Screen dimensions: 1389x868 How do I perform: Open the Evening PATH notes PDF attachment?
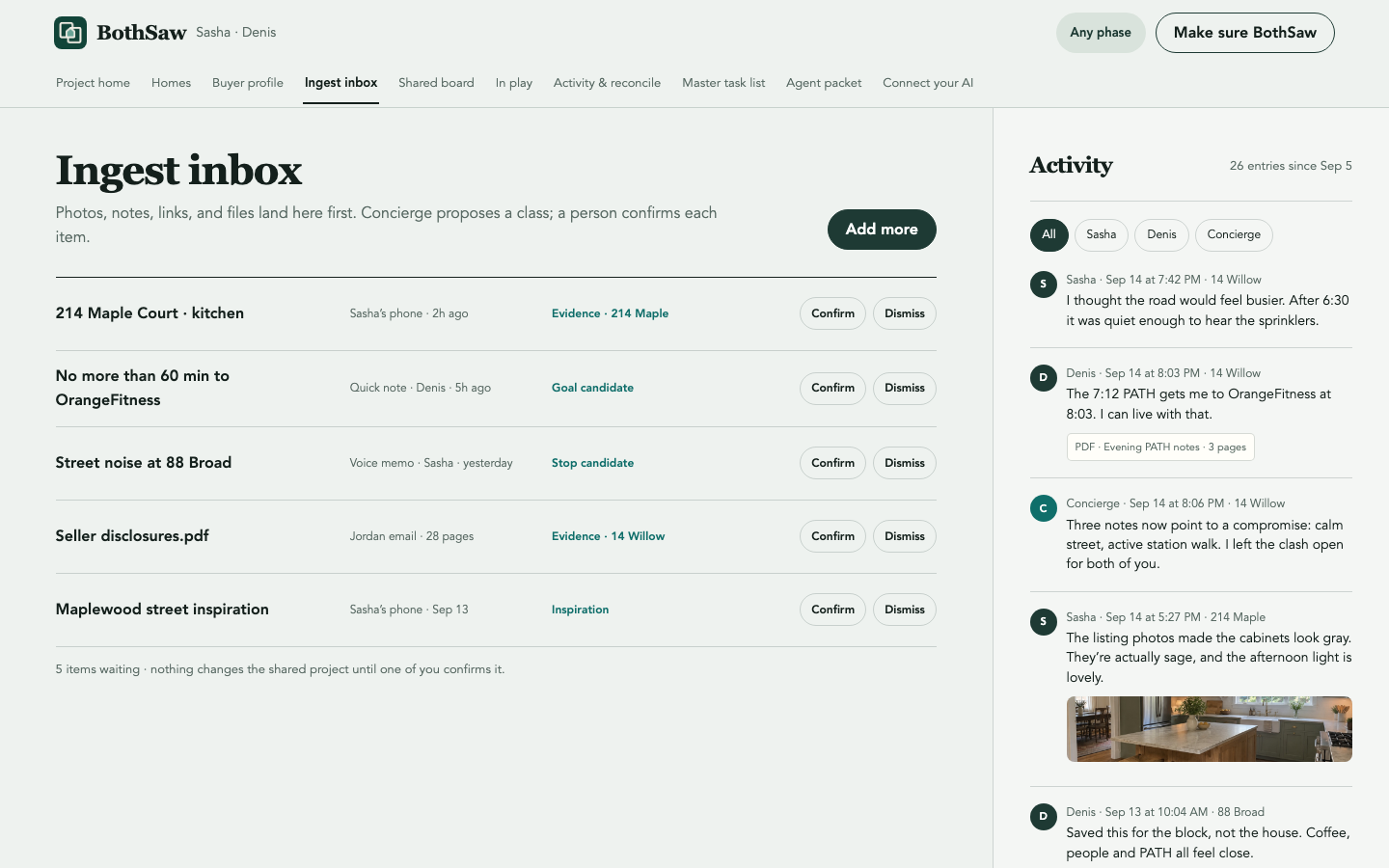[x=1160, y=448]
